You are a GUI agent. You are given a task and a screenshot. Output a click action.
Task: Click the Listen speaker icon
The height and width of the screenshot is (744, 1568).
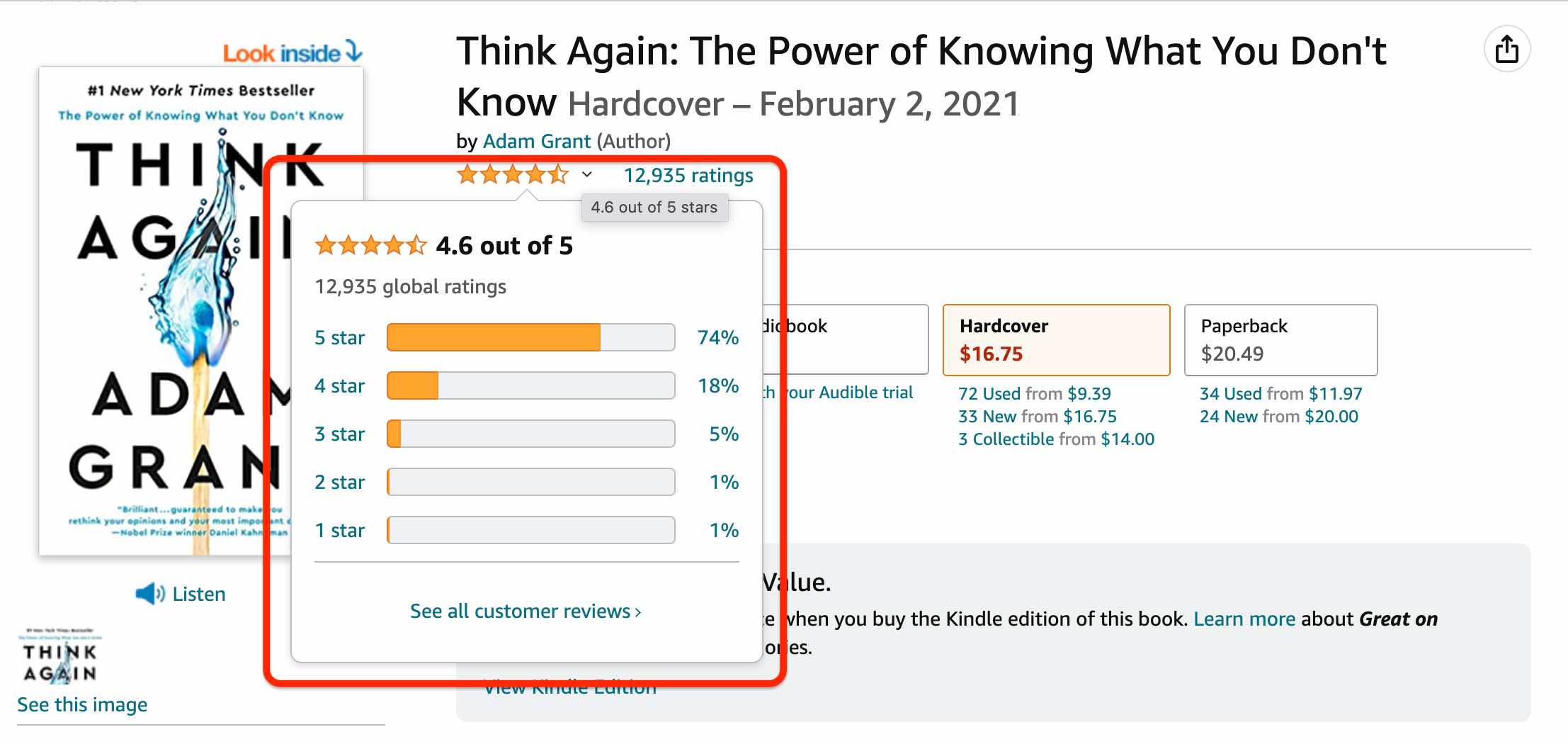tap(149, 593)
